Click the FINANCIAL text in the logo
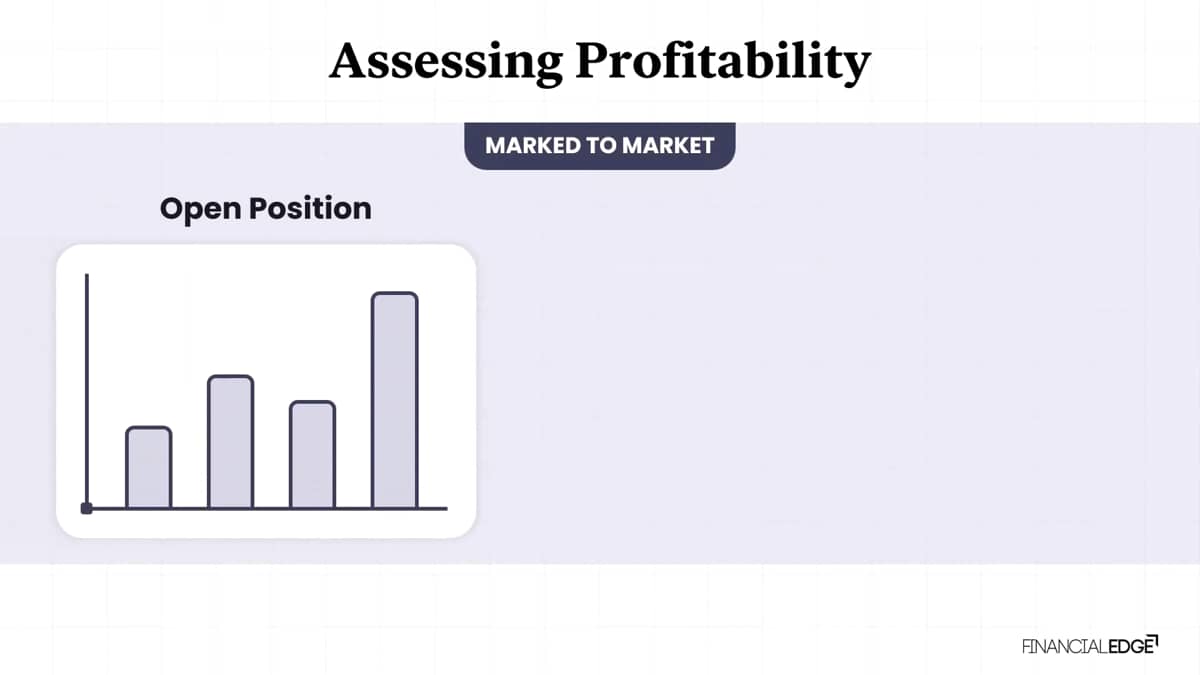Viewport: 1200px width, 675px height. coord(1064,646)
